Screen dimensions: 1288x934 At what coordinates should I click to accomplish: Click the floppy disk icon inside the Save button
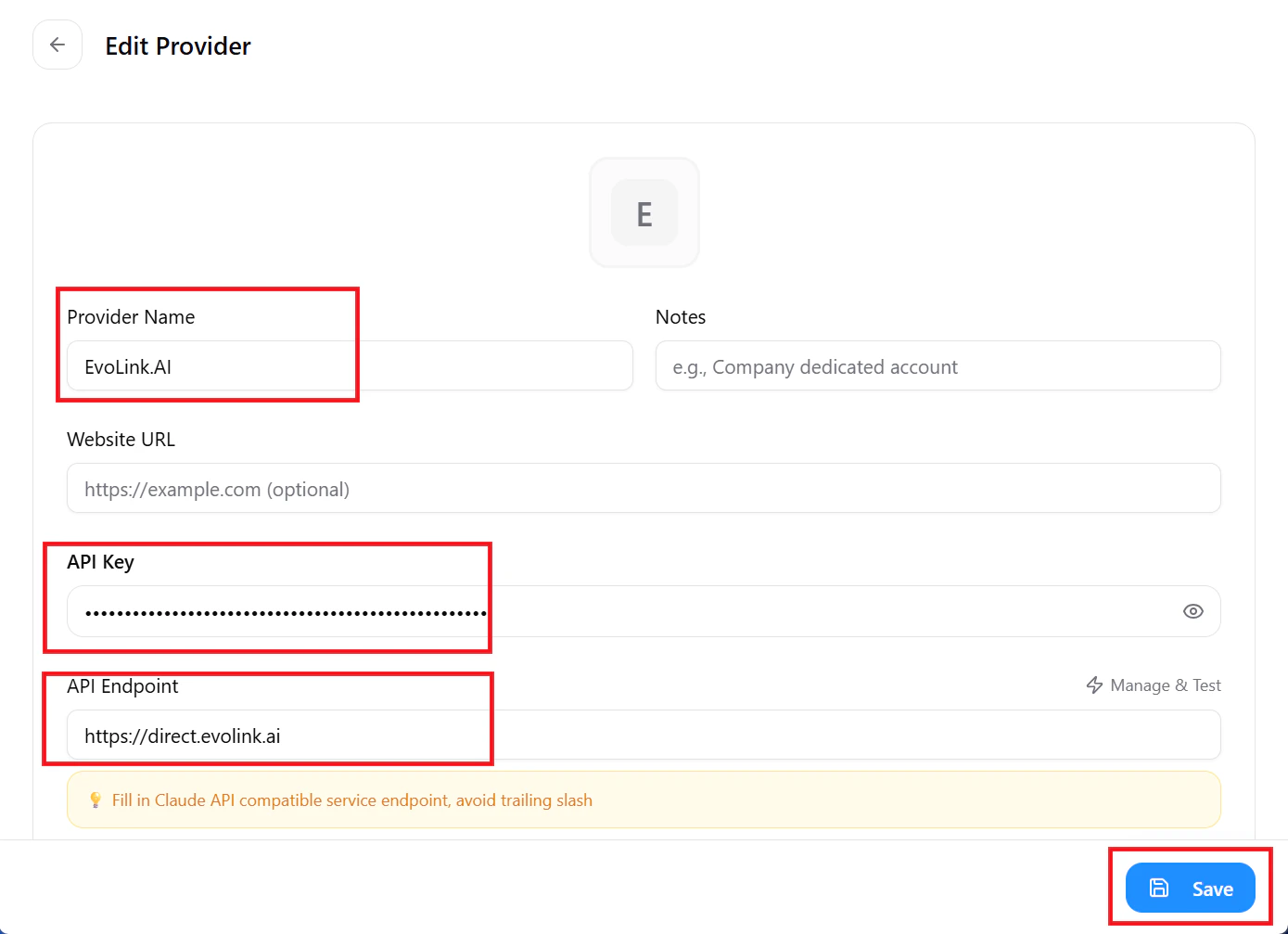(x=1158, y=888)
